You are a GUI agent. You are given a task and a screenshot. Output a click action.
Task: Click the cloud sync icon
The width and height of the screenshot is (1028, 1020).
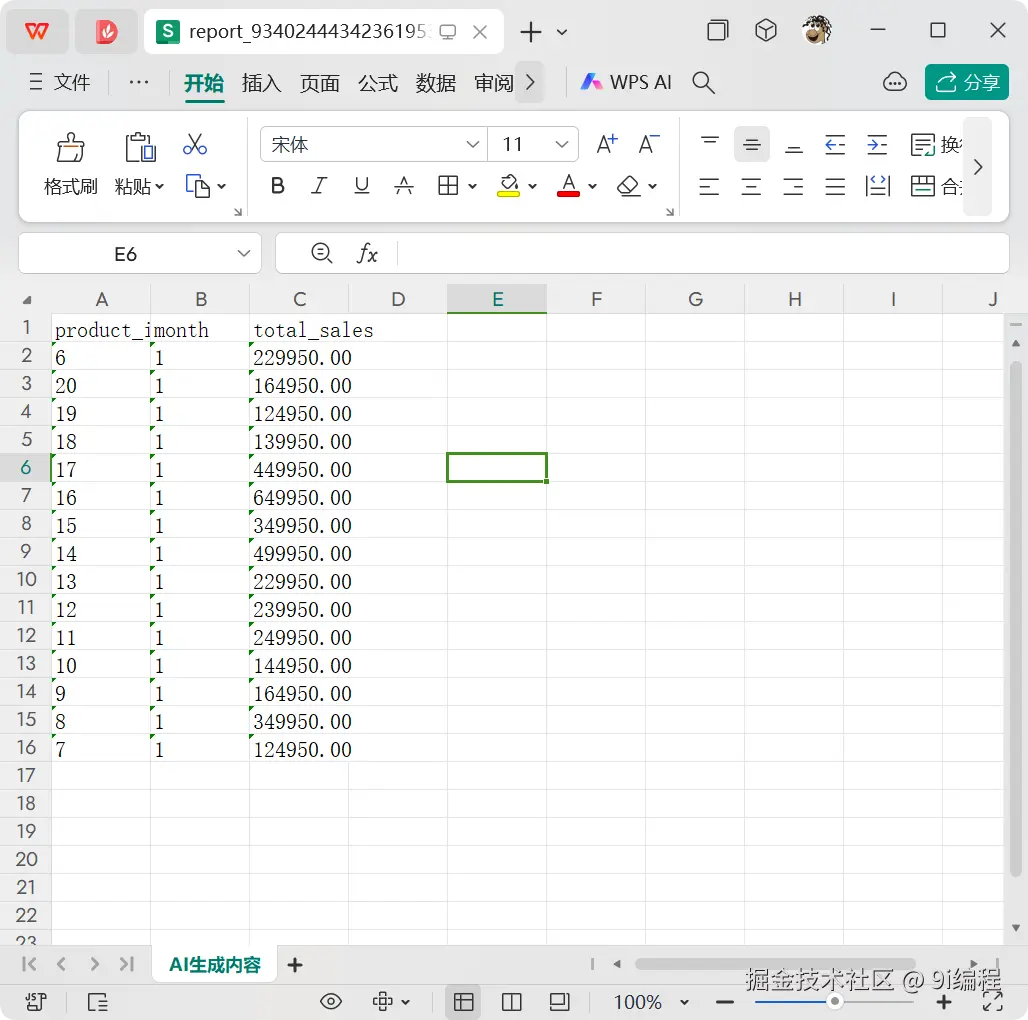pos(895,83)
